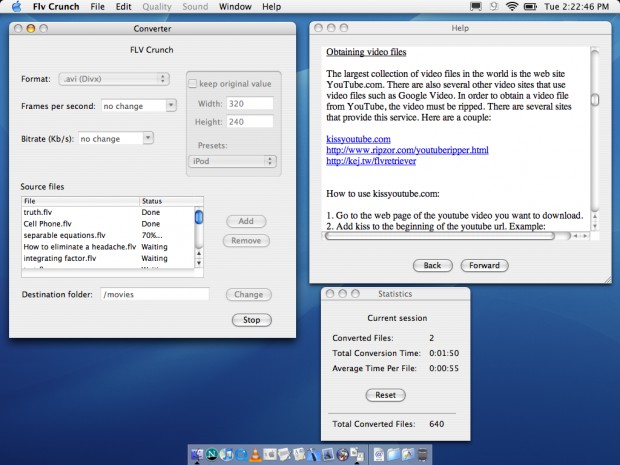Click the Total Converted Files value 640

437,424
